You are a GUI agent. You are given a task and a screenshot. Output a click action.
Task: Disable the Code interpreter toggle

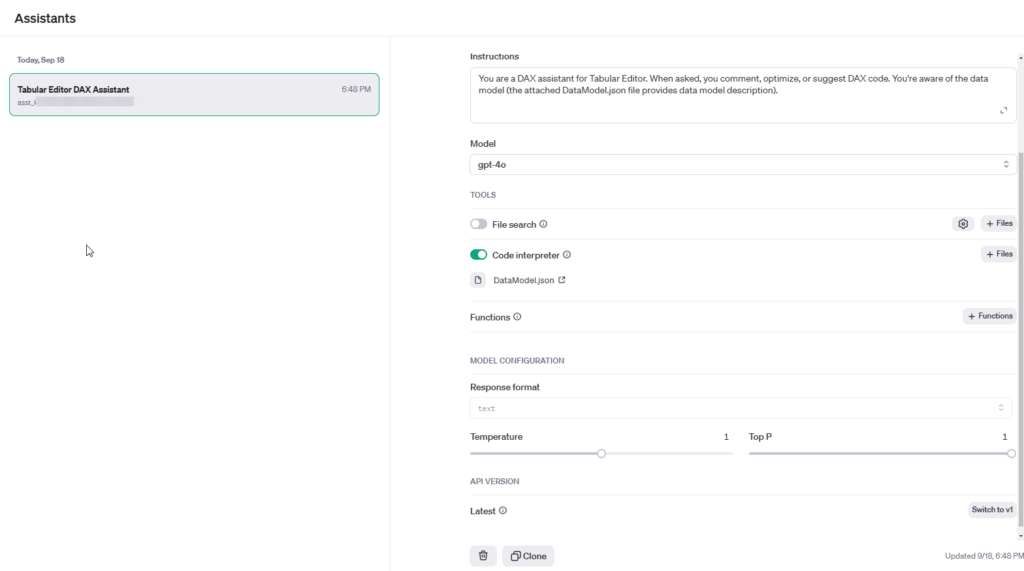(x=478, y=255)
